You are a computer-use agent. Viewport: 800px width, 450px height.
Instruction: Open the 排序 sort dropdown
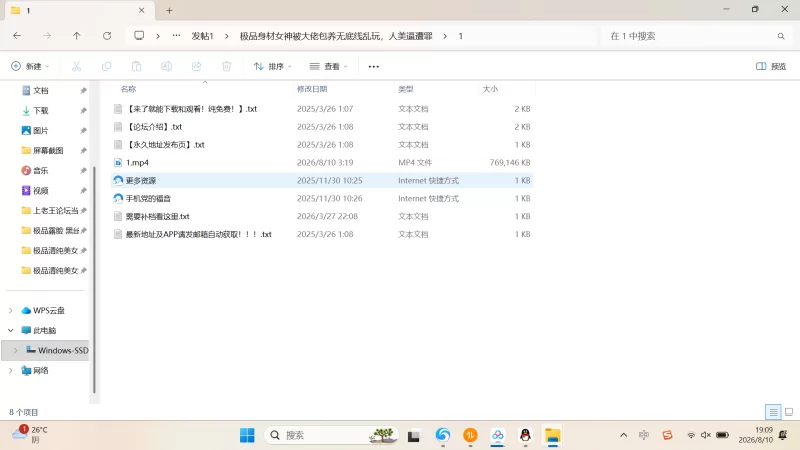coord(272,66)
